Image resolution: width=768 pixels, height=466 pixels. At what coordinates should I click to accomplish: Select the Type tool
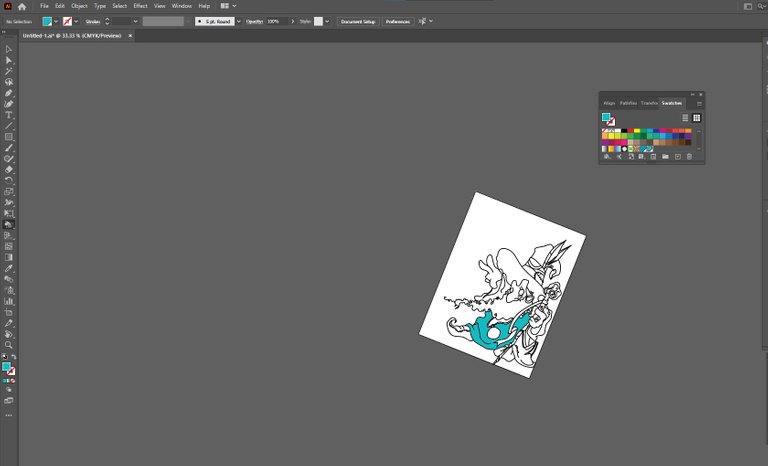[x=8, y=115]
